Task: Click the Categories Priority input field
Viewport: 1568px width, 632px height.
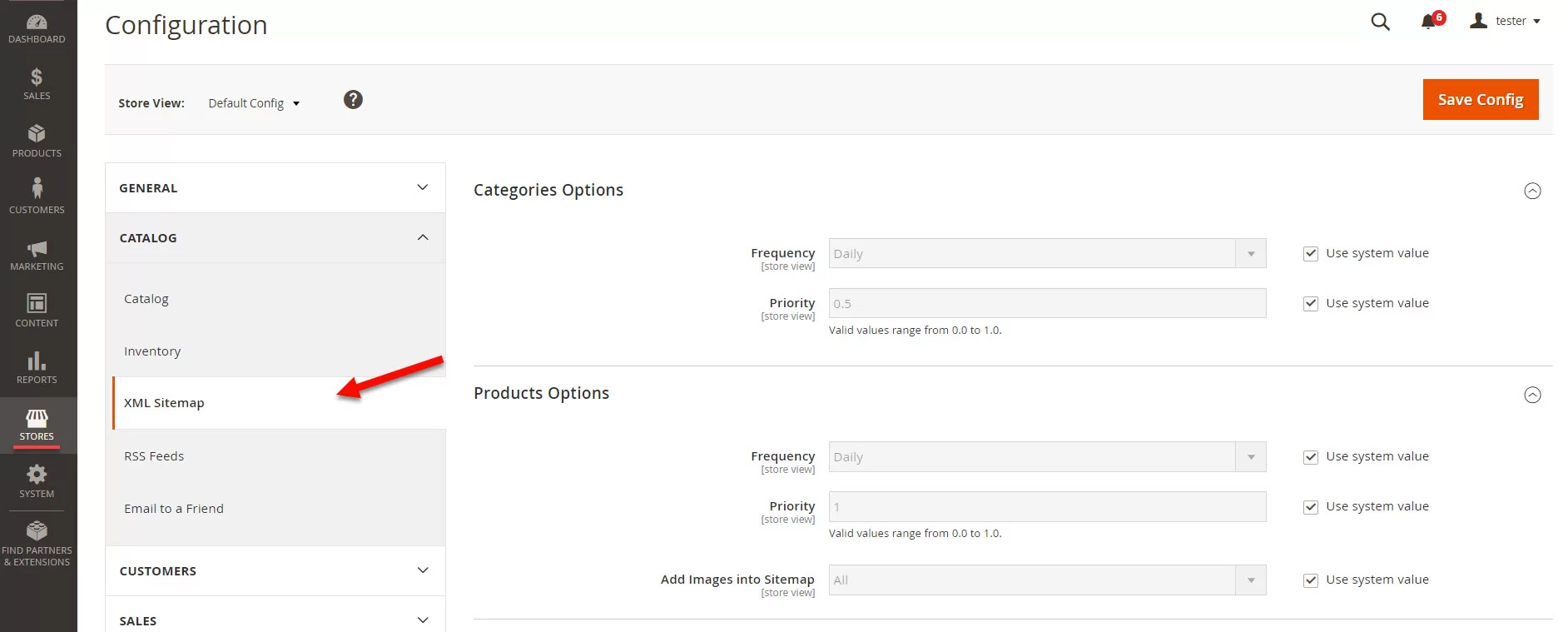Action: [x=1047, y=304]
